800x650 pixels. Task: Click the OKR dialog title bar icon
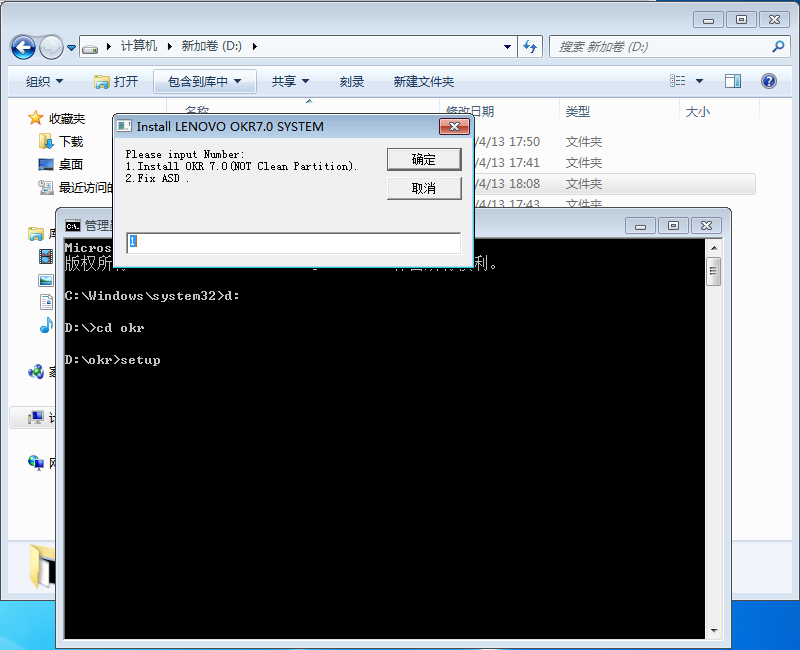(x=124, y=126)
